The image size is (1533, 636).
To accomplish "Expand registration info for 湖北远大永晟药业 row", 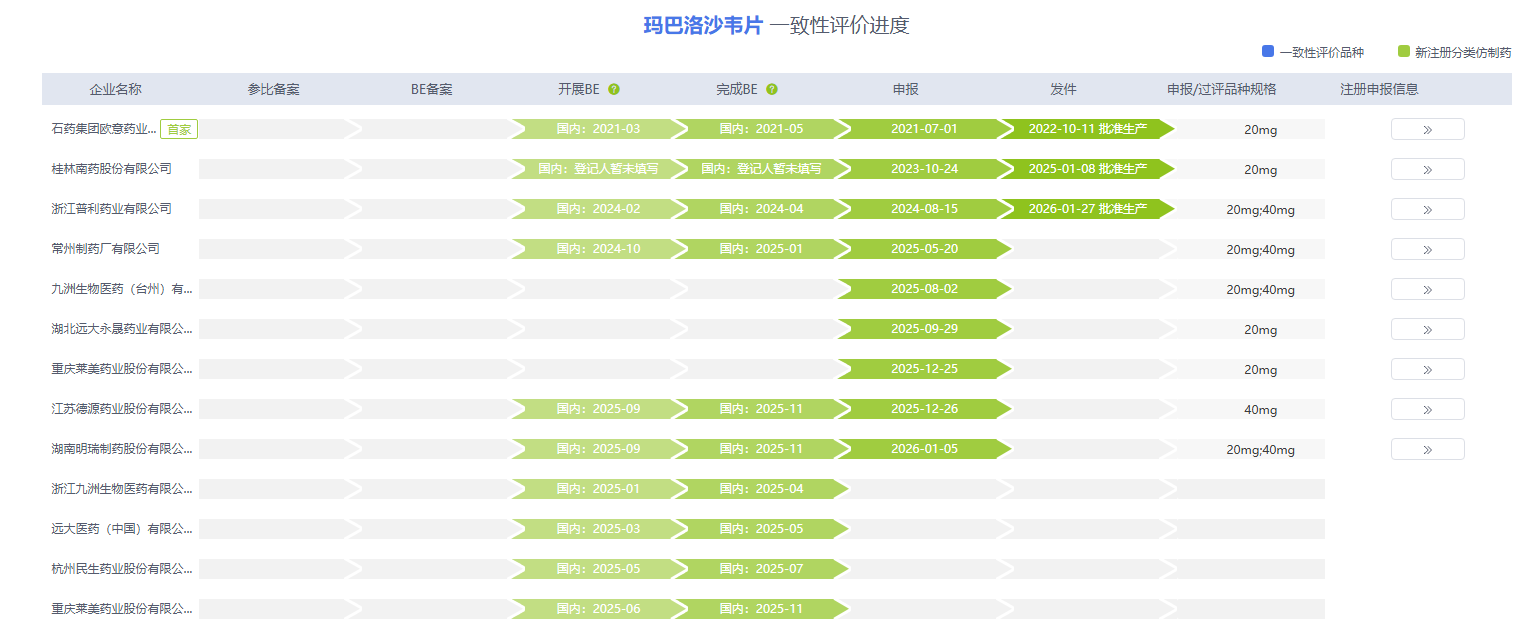I will 1427,329.
